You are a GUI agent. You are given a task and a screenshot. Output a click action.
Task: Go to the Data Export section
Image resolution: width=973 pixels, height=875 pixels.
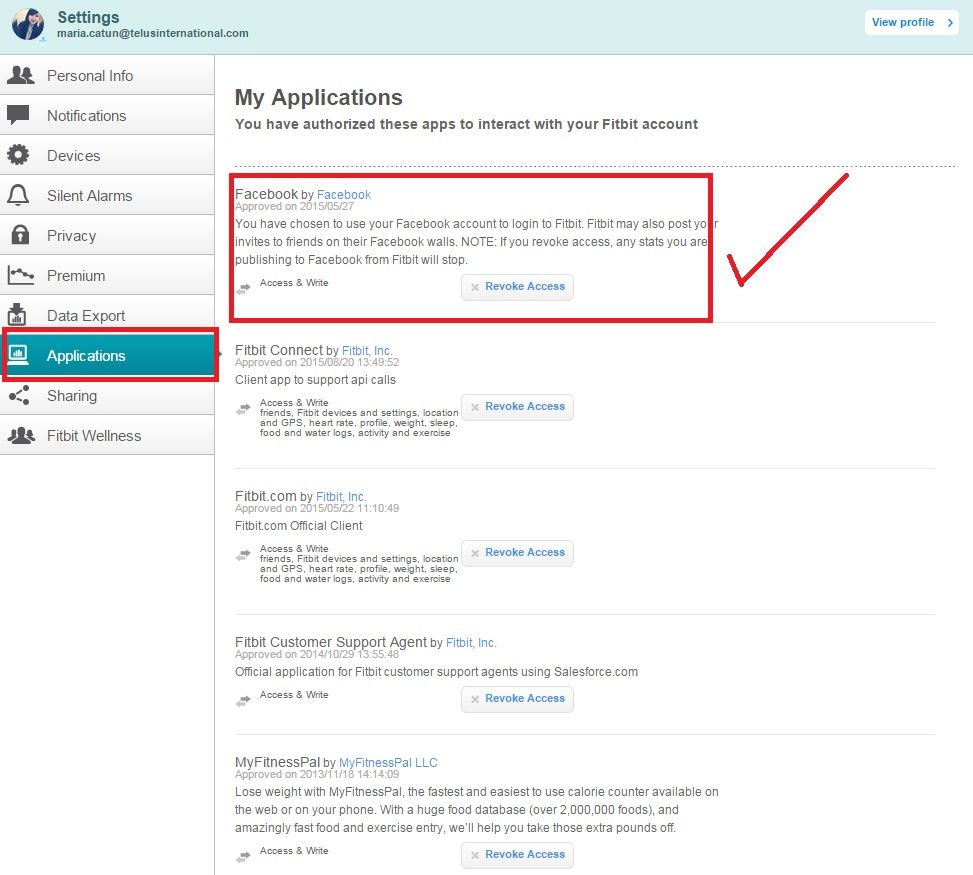click(x=107, y=315)
